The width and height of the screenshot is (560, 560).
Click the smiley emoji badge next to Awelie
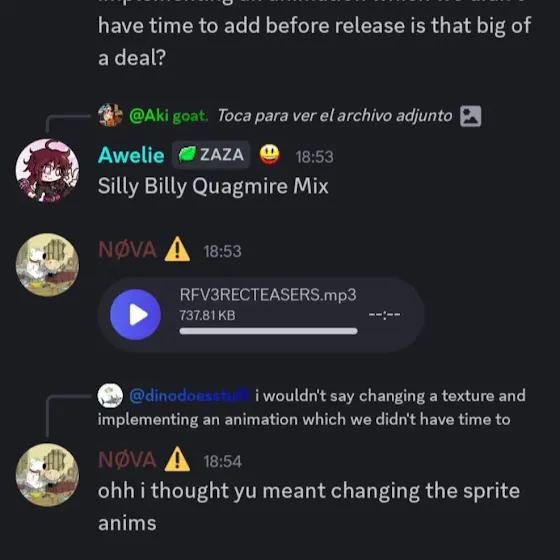point(269,155)
